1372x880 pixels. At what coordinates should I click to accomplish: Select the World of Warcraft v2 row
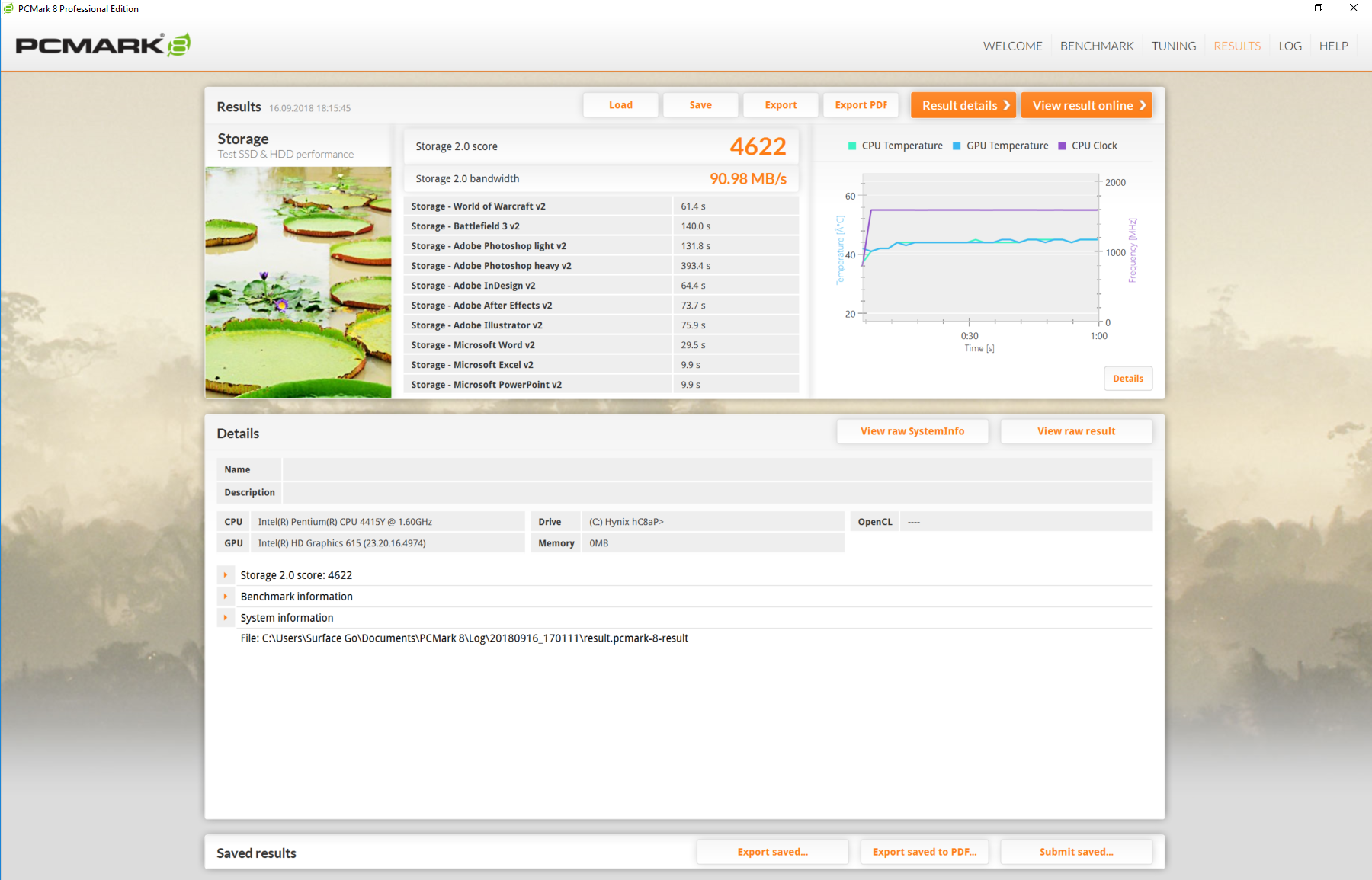pyautogui.click(x=601, y=206)
